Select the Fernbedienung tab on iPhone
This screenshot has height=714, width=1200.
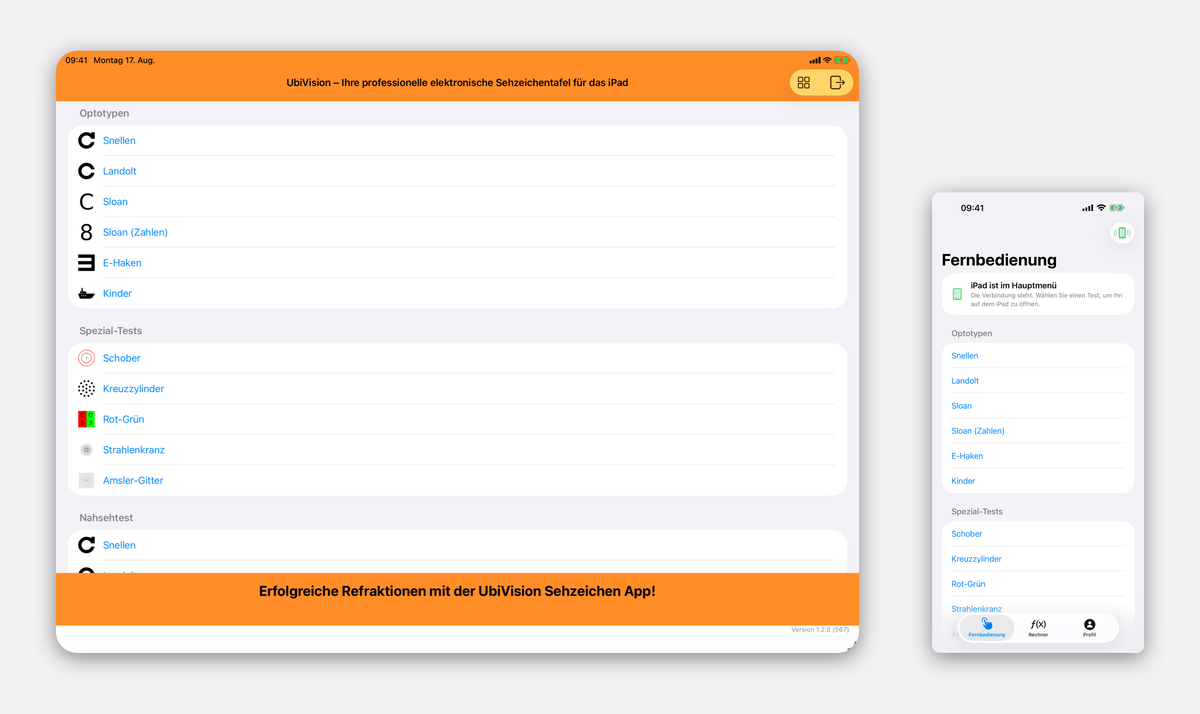[x=987, y=628]
